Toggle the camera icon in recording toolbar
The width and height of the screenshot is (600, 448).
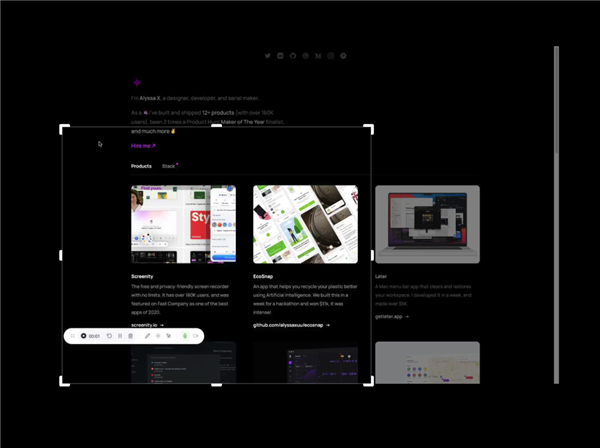click(196, 336)
